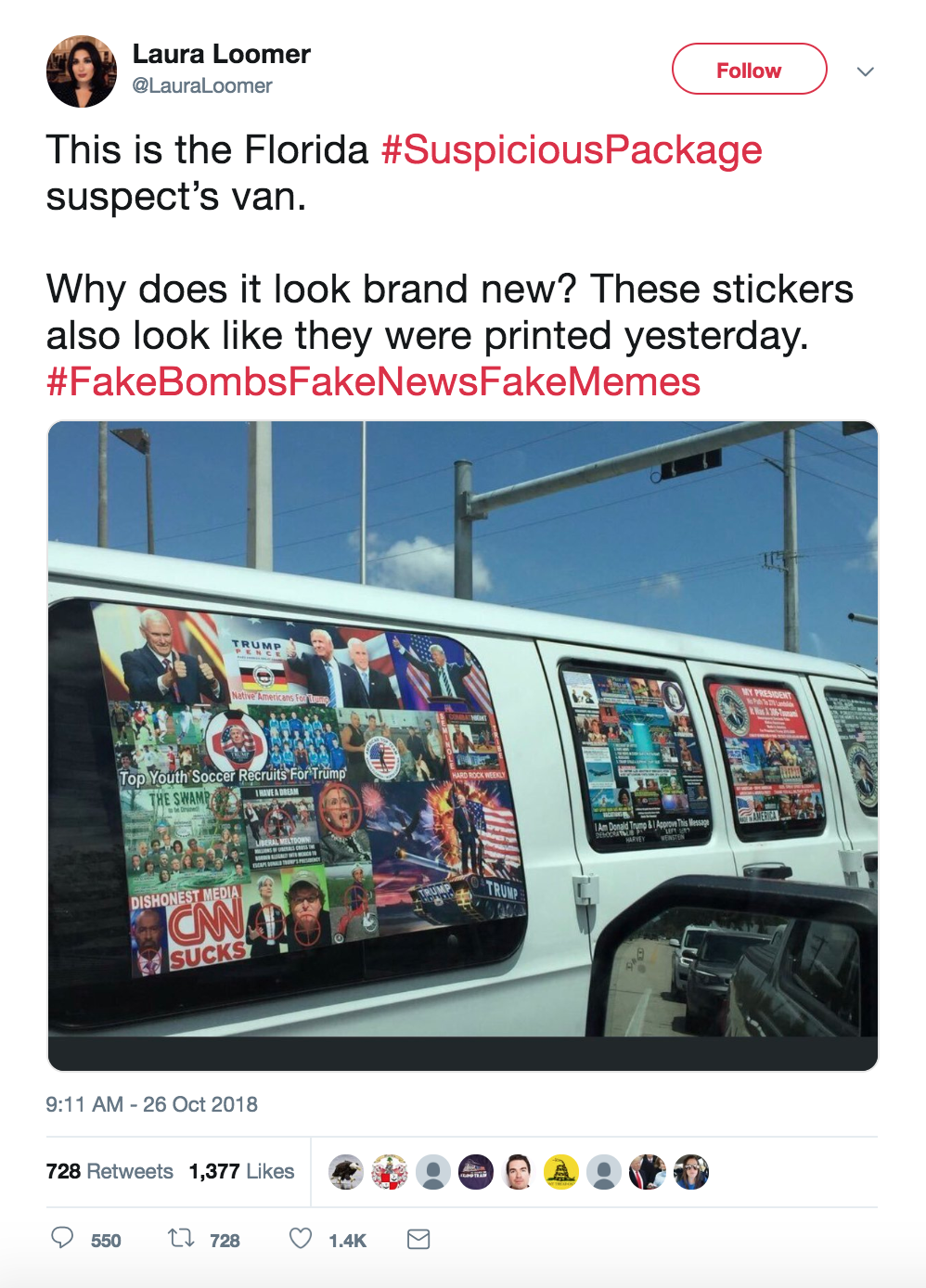
Task: View the 728 Retweets list
Action: 109,1171
